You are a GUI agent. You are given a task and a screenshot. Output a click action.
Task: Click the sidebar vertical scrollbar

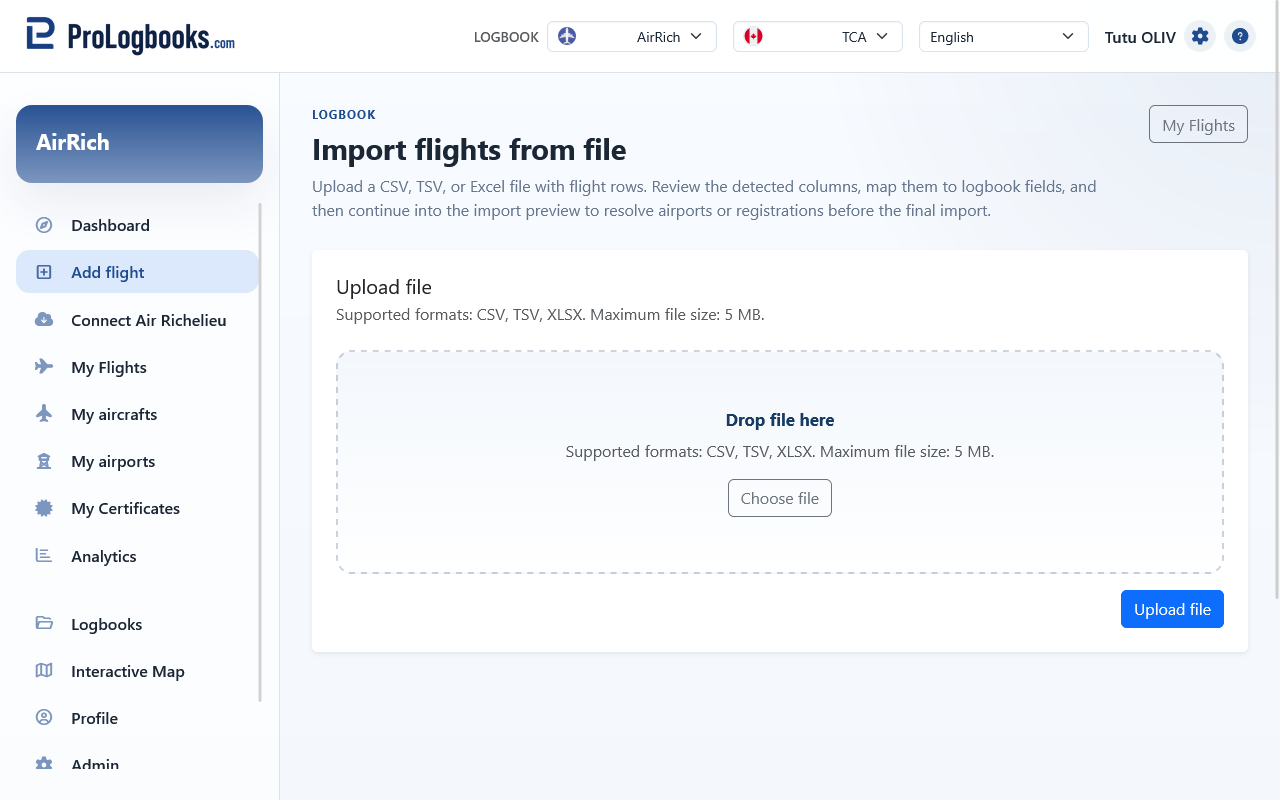tap(260, 452)
